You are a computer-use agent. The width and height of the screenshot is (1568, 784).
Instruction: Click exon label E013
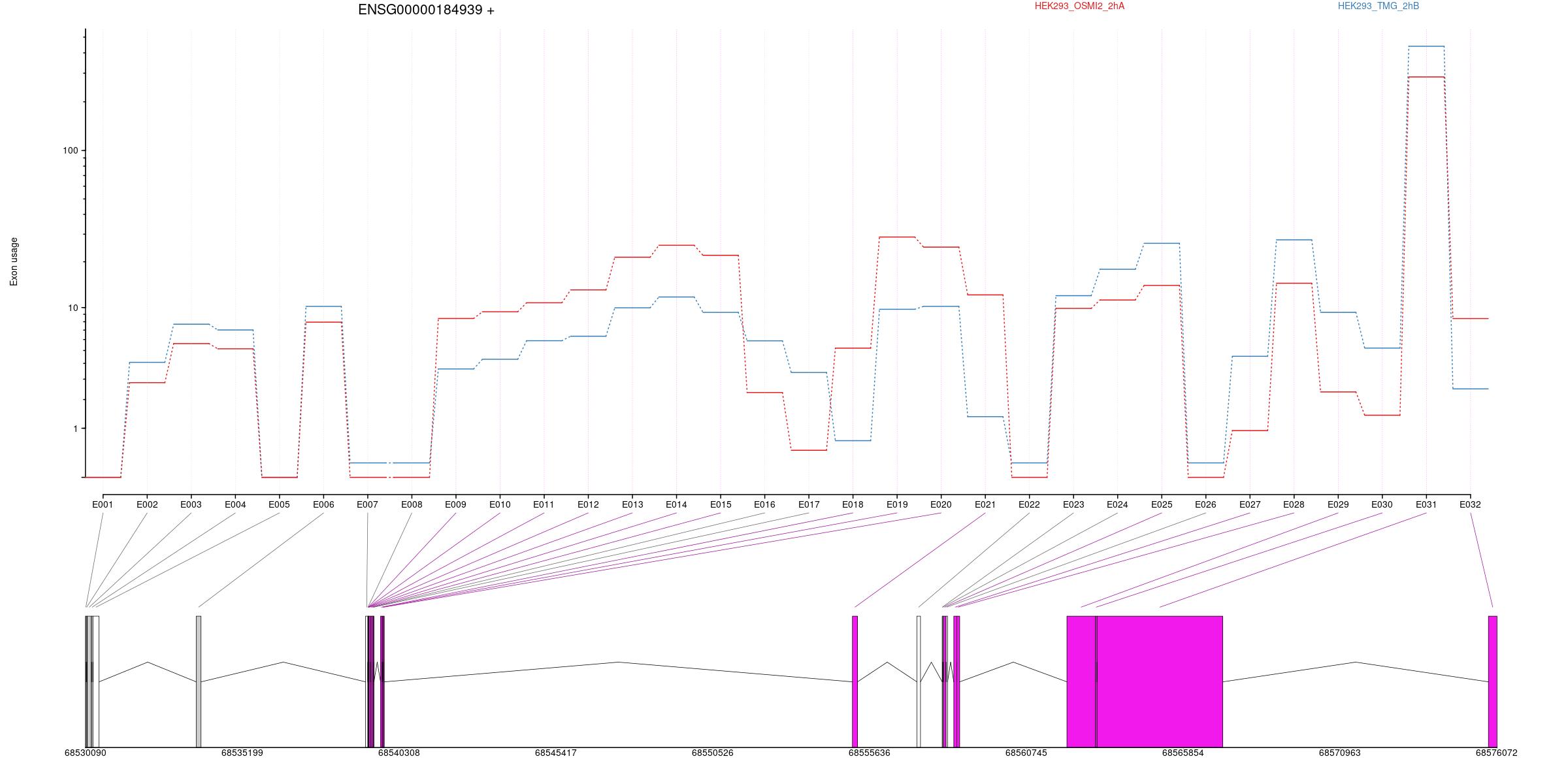pyautogui.click(x=632, y=504)
